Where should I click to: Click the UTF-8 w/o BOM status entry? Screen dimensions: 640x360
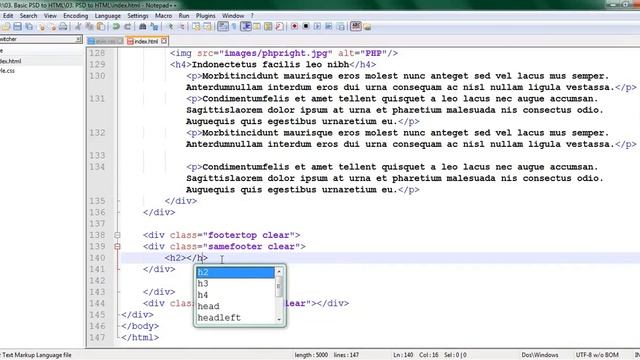597,355
